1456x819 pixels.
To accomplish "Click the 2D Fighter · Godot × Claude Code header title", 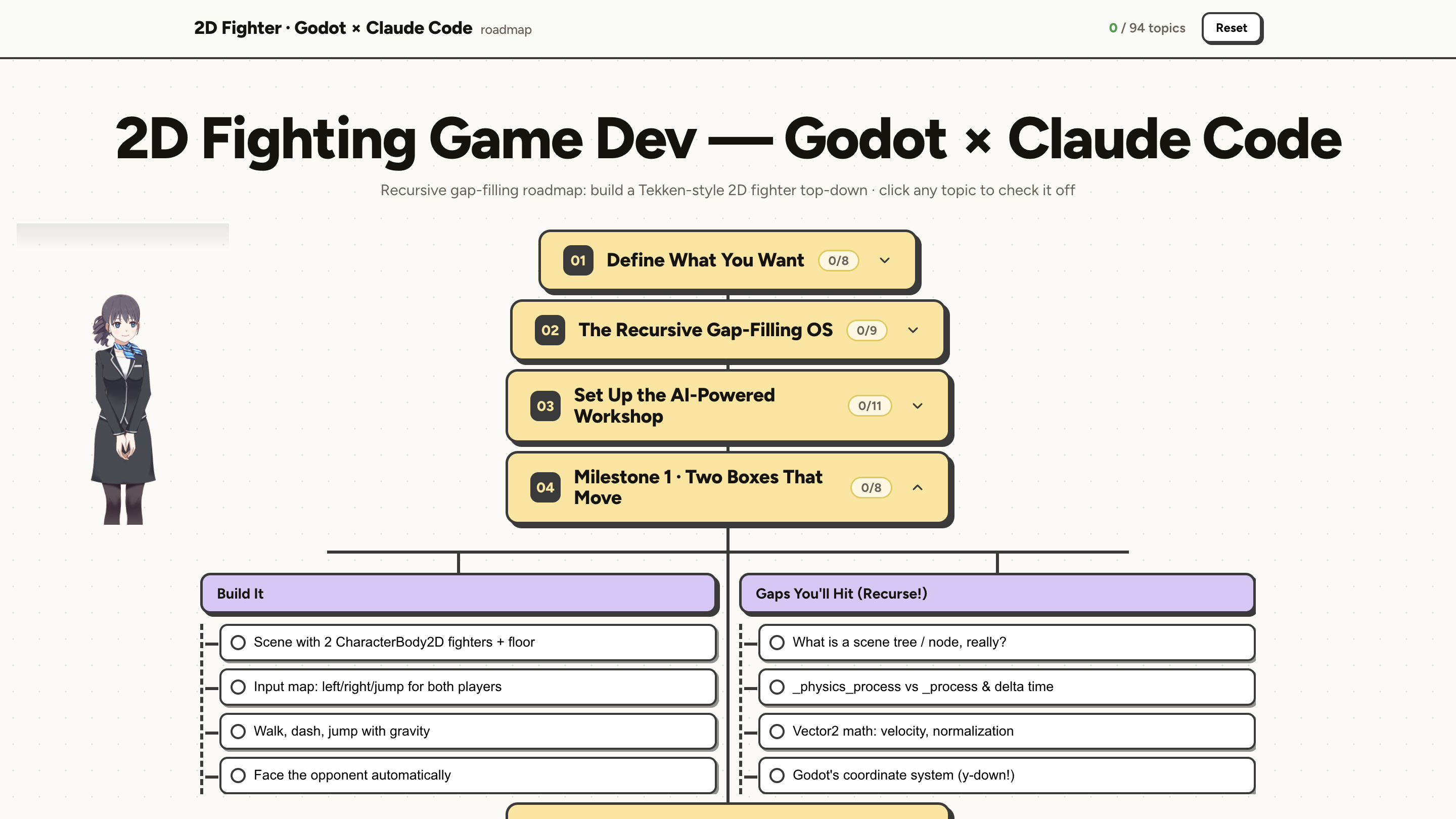I will [333, 28].
